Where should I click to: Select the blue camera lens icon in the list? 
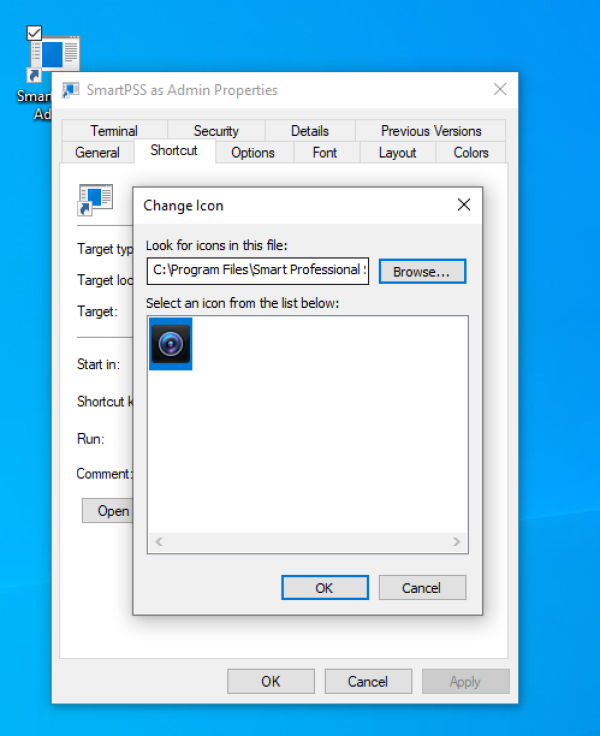170,344
